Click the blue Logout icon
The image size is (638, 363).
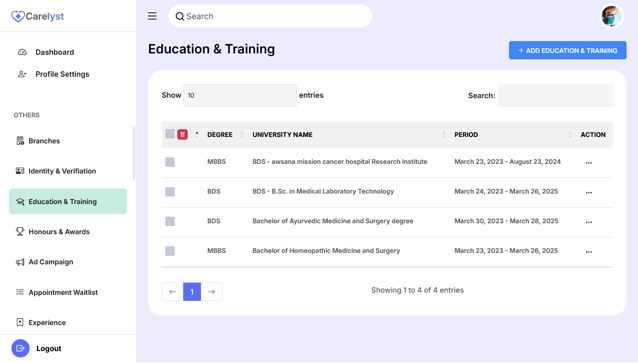(x=20, y=348)
